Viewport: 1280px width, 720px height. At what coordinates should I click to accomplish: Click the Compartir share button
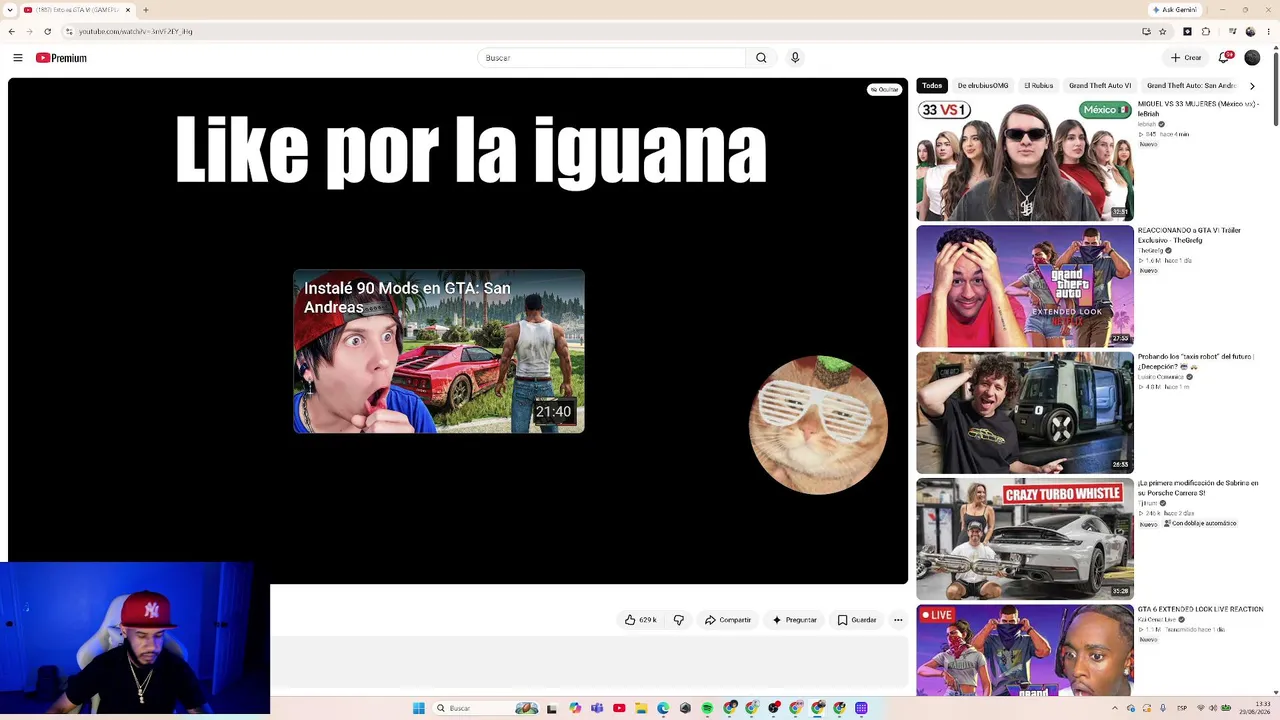coord(728,620)
